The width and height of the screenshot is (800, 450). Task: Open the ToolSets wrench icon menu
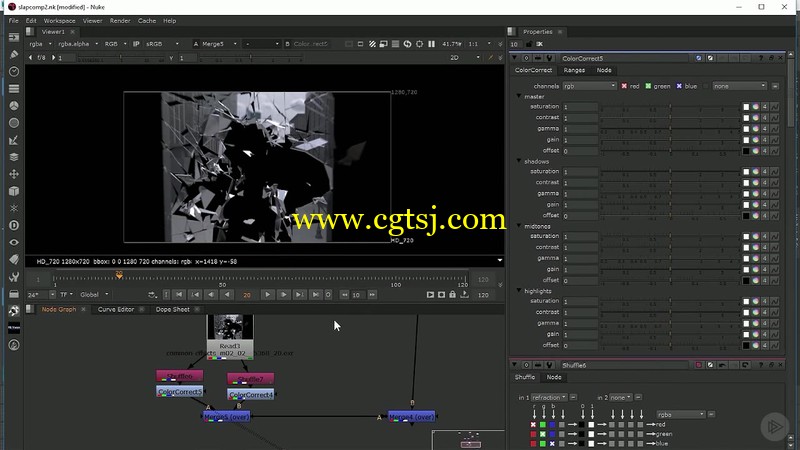click(x=14, y=277)
